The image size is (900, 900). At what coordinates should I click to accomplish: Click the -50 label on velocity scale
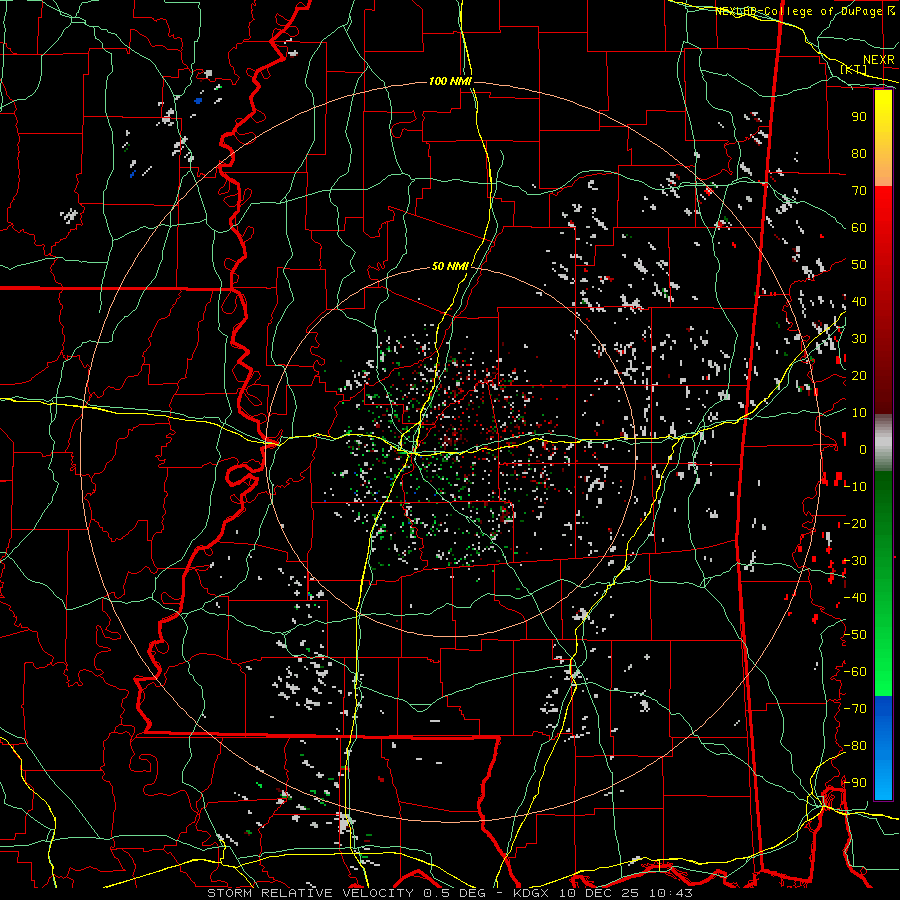click(855, 635)
